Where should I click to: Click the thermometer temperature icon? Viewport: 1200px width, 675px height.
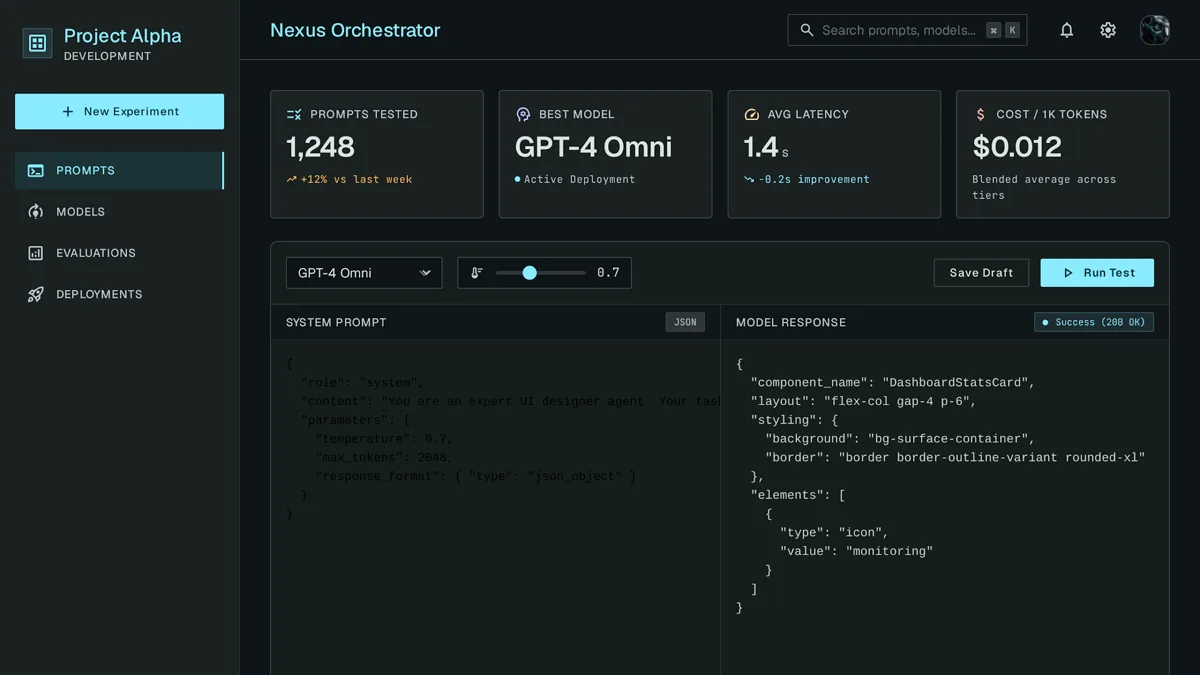[x=477, y=273]
